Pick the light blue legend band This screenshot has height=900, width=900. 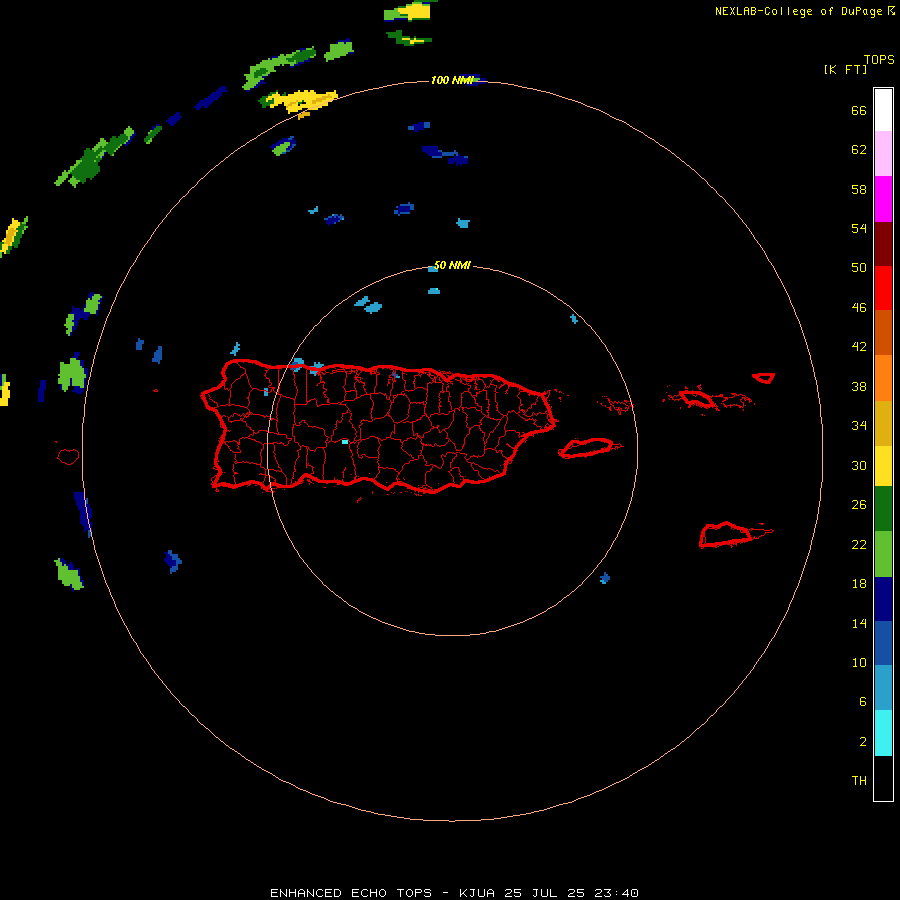point(883,688)
